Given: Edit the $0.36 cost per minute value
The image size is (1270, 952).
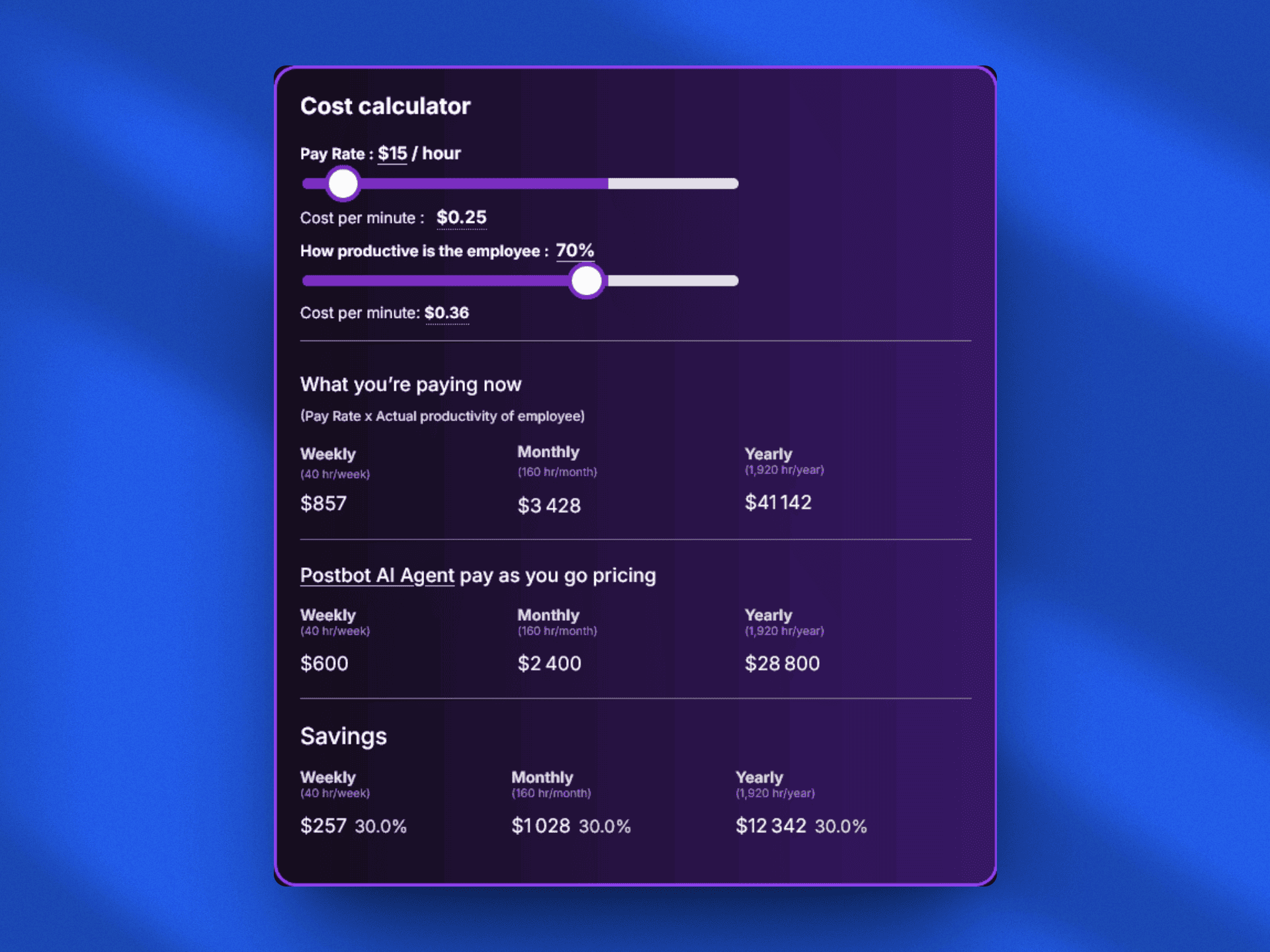Looking at the screenshot, I should [446, 312].
